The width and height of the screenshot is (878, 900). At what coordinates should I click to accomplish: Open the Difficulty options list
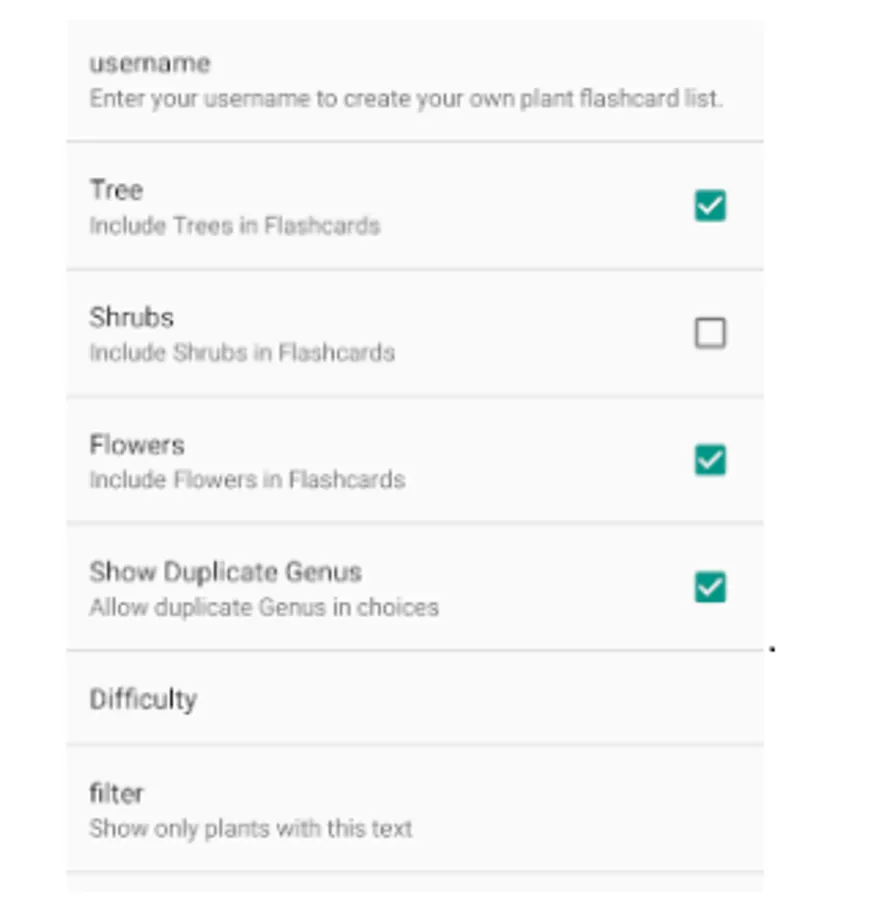[143, 699]
